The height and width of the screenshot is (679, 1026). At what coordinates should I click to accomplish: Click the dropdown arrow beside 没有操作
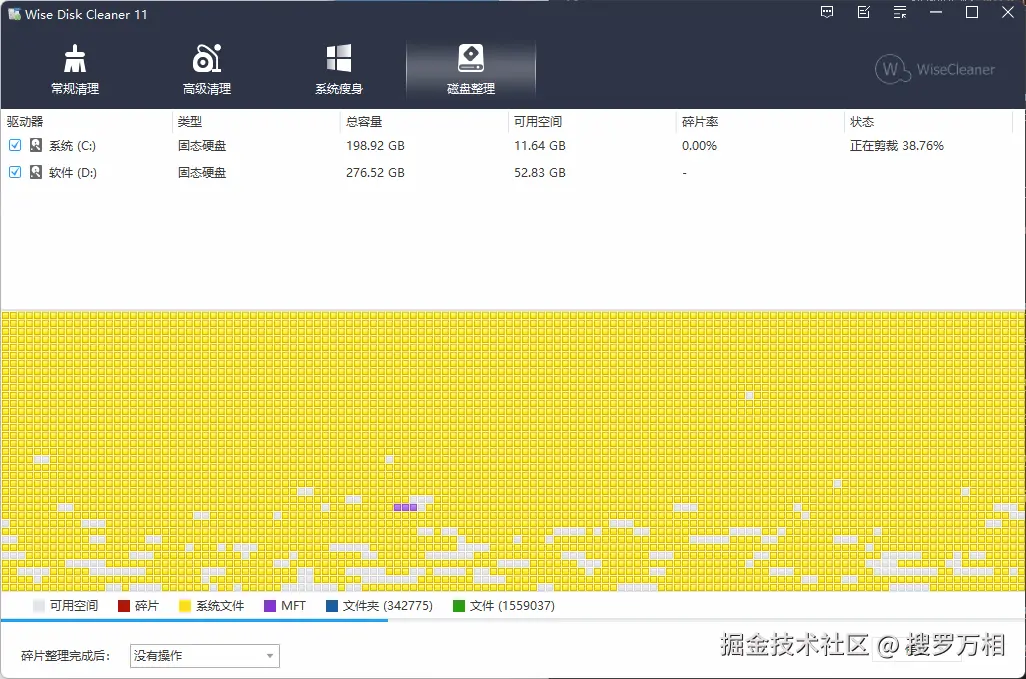270,655
